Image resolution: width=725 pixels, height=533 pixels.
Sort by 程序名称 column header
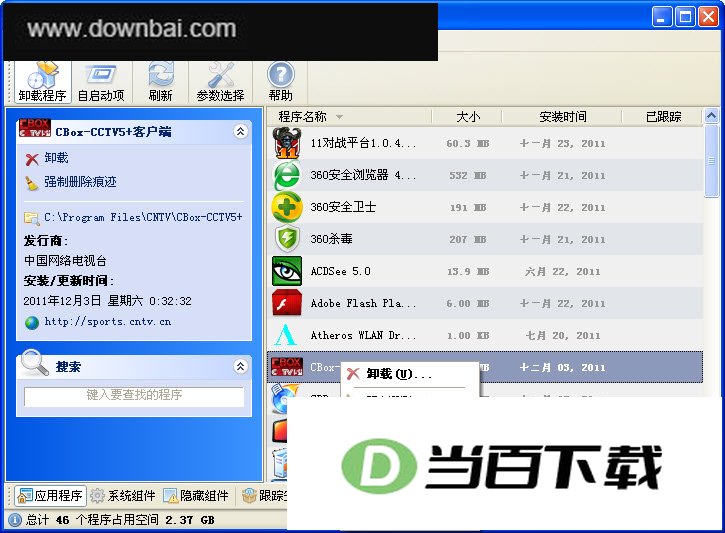350,116
